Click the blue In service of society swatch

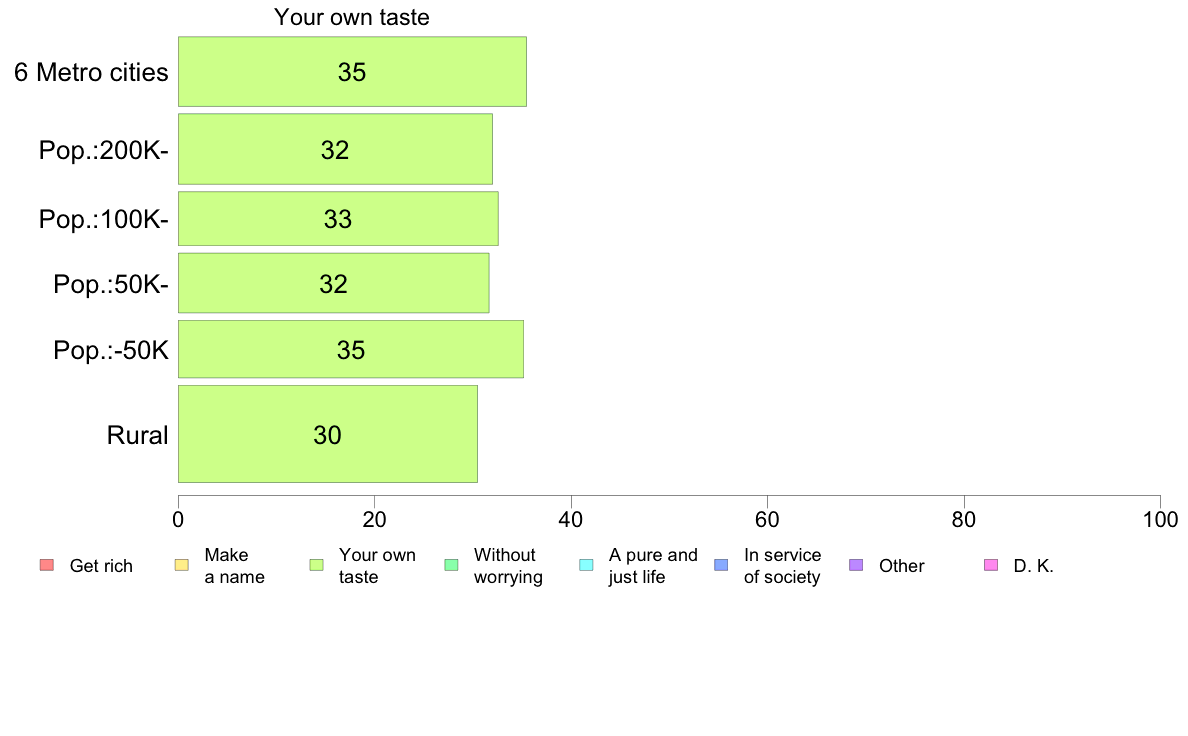pyautogui.click(x=721, y=565)
